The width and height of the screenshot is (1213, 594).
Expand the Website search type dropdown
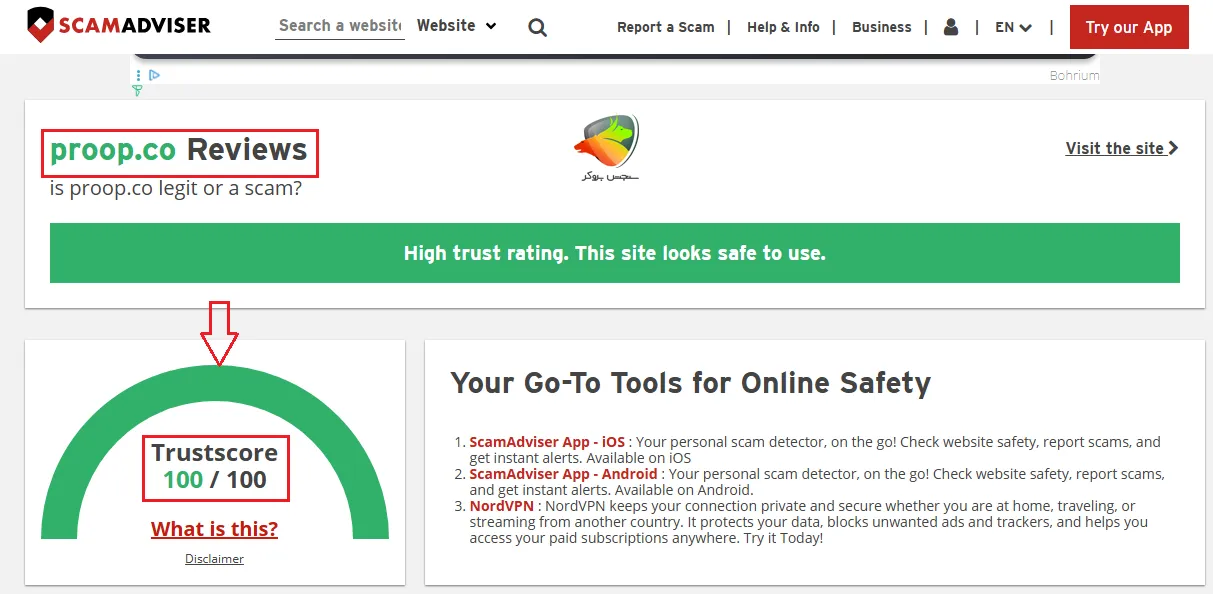[x=456, y=26]
